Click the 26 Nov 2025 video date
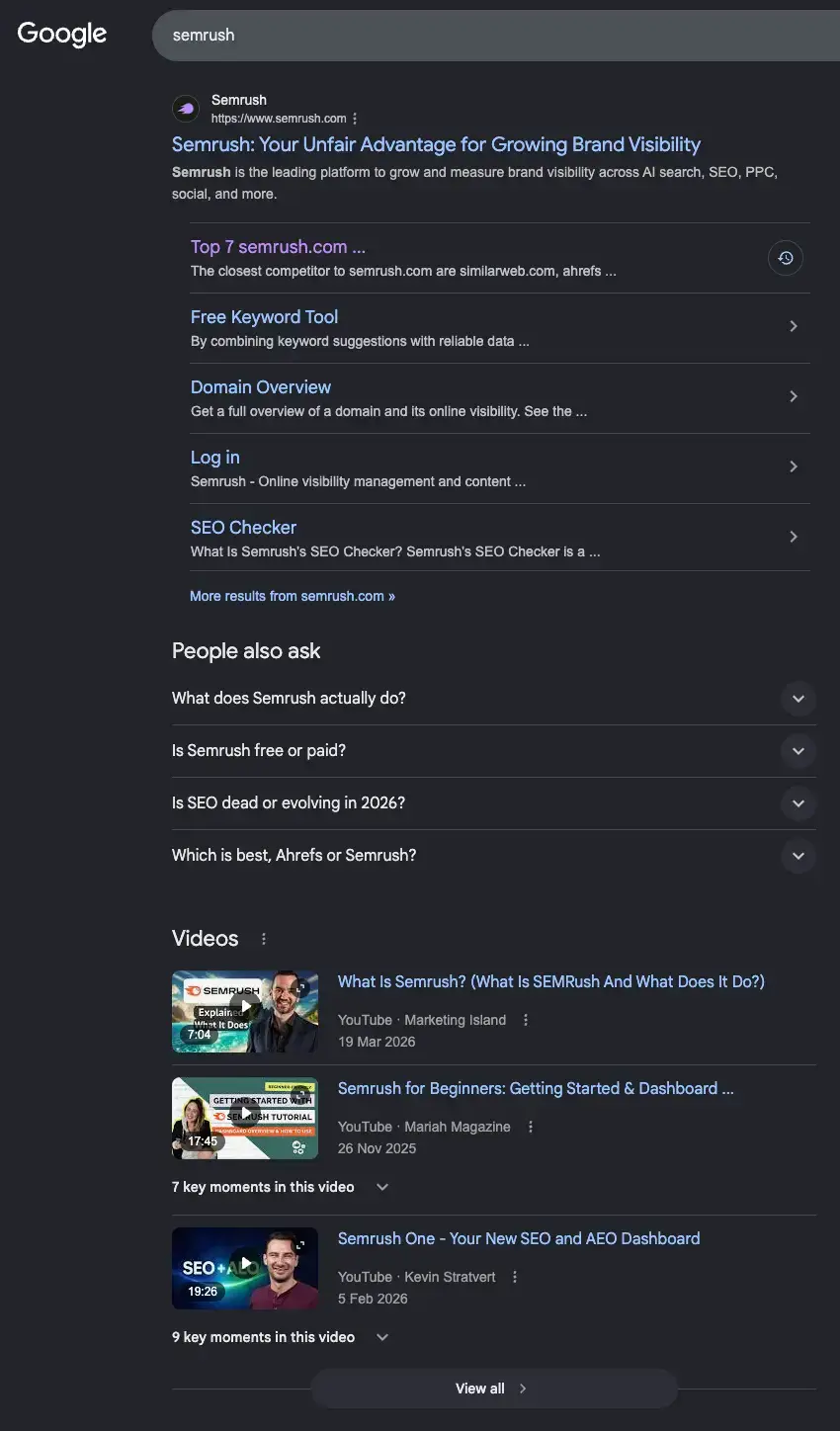This screenshot has height=1431, width=840. click(x=377, y=1148)
